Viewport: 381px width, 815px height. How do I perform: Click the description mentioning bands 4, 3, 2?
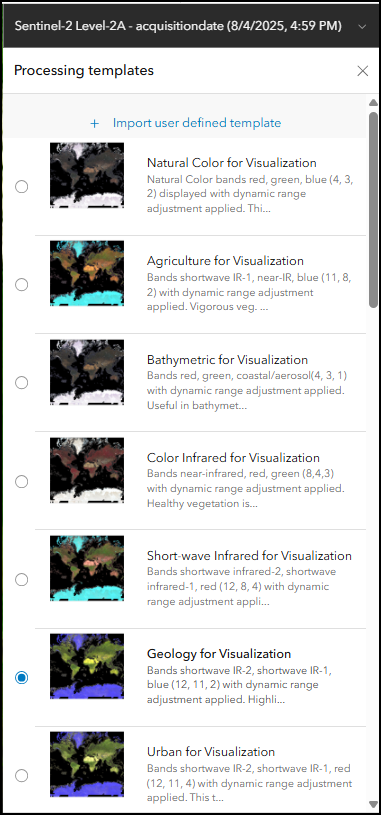(x=251, y=194)
